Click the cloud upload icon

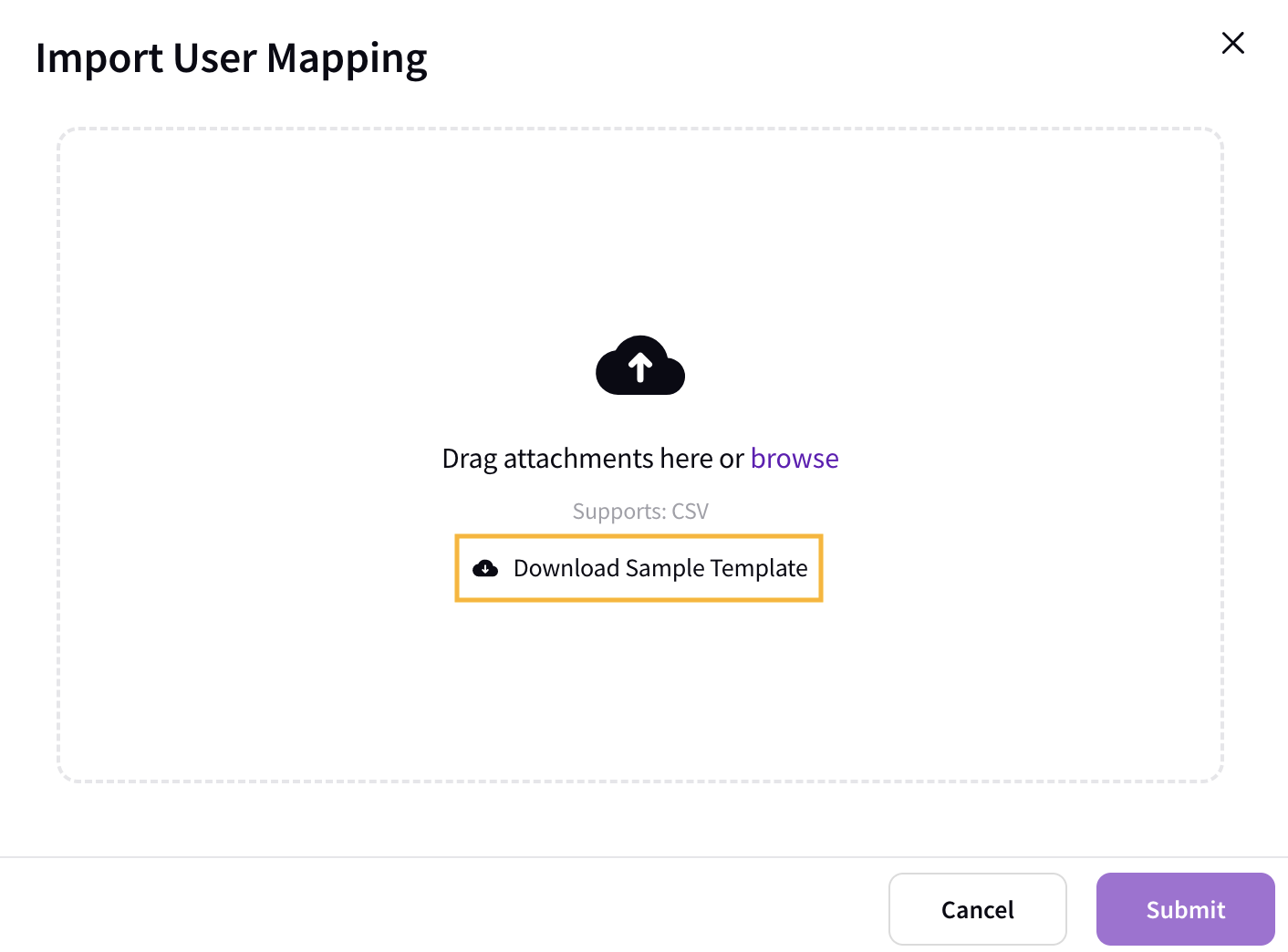point(640,365)
